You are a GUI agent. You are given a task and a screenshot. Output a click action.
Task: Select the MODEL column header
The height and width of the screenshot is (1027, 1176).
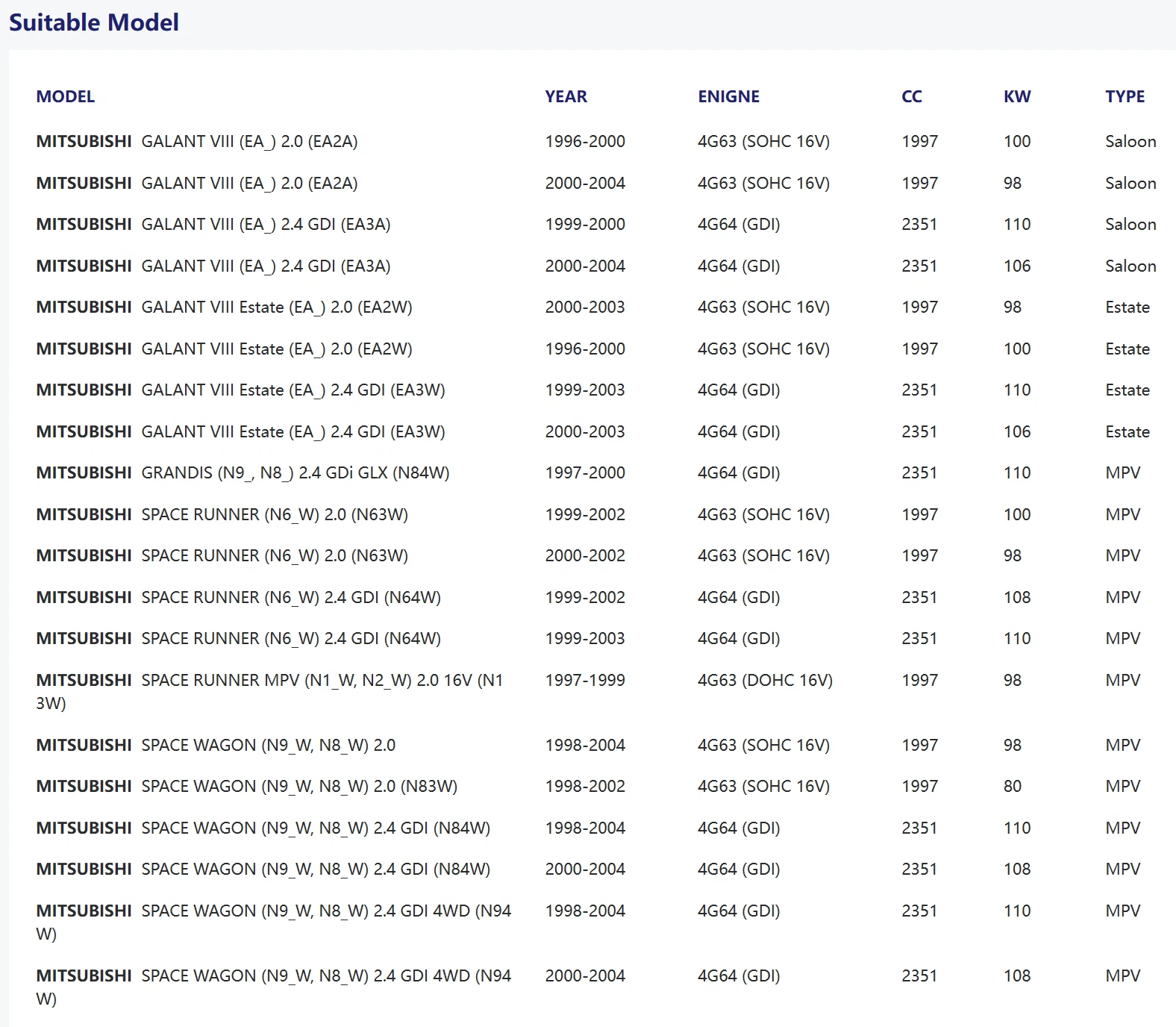click(x=66, y=96)
